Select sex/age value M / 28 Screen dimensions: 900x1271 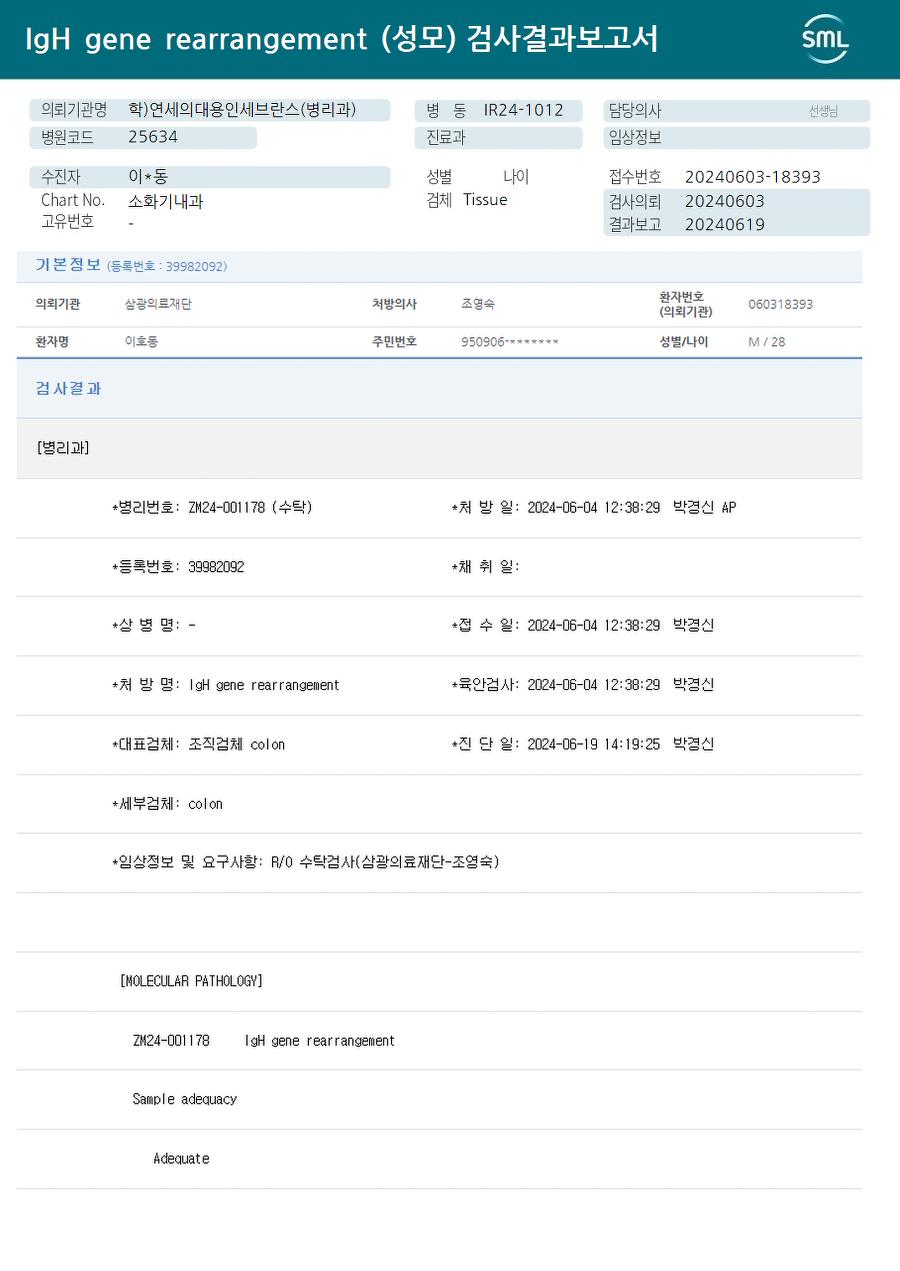point(766,342)
